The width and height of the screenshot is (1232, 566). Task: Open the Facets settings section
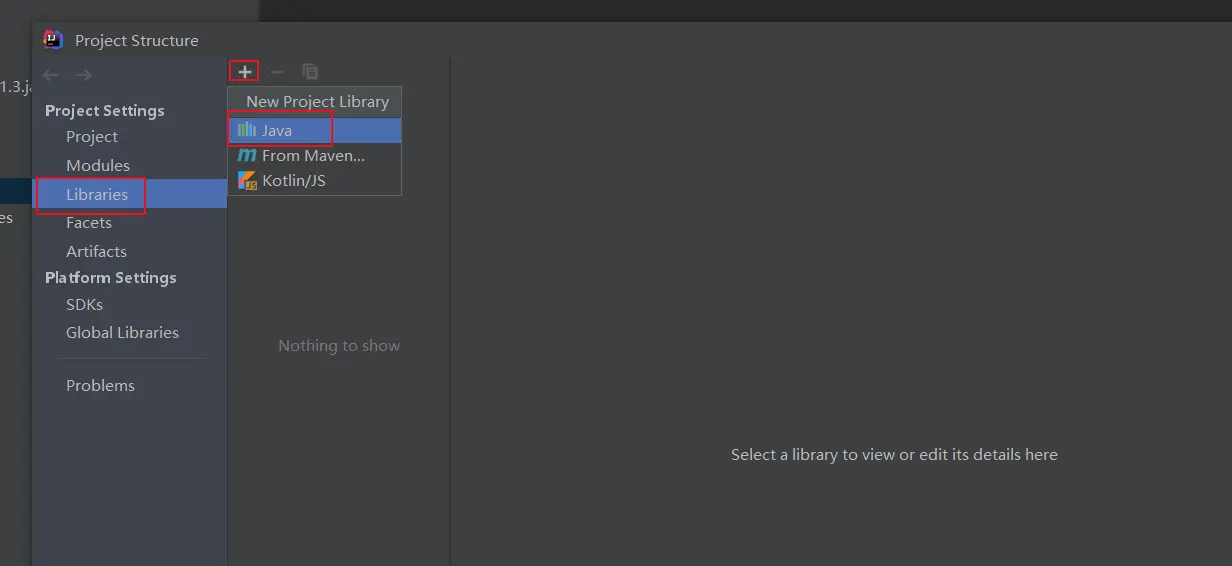(x=89, y=222)
